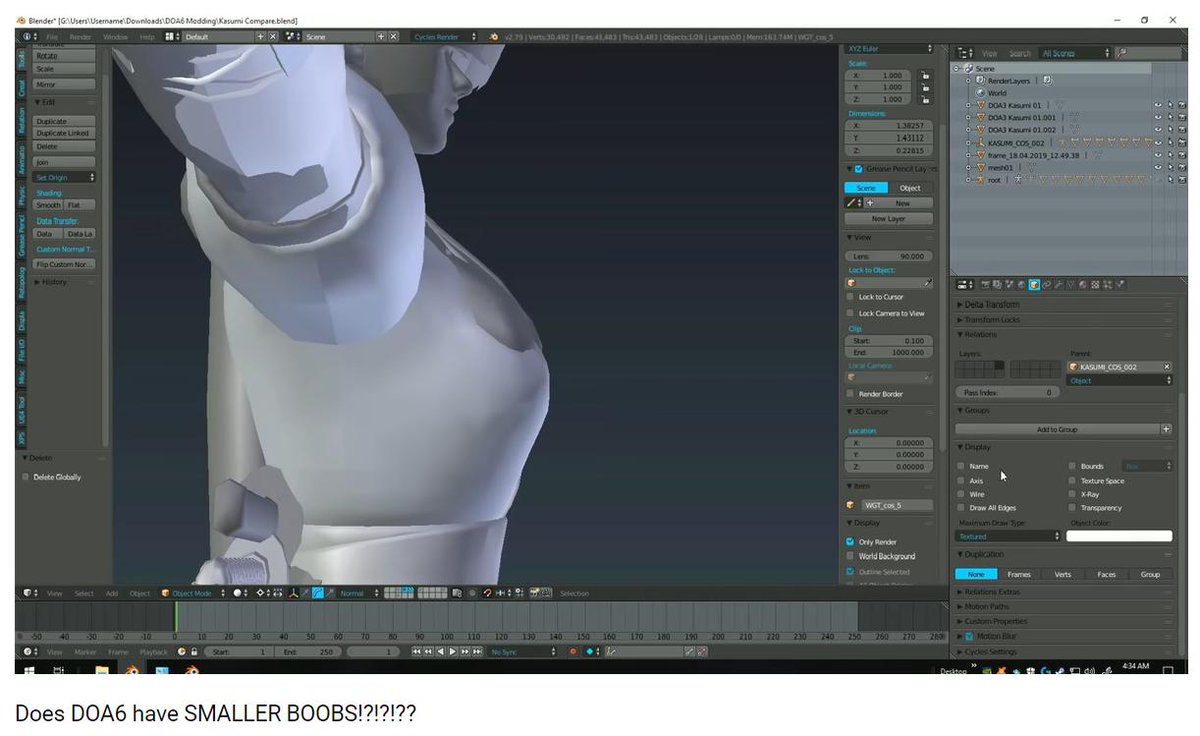Toggle visibility eye for DOA3 Kasumi 01
This screenshot has height=736, width=1200.
coord(1159,105)
